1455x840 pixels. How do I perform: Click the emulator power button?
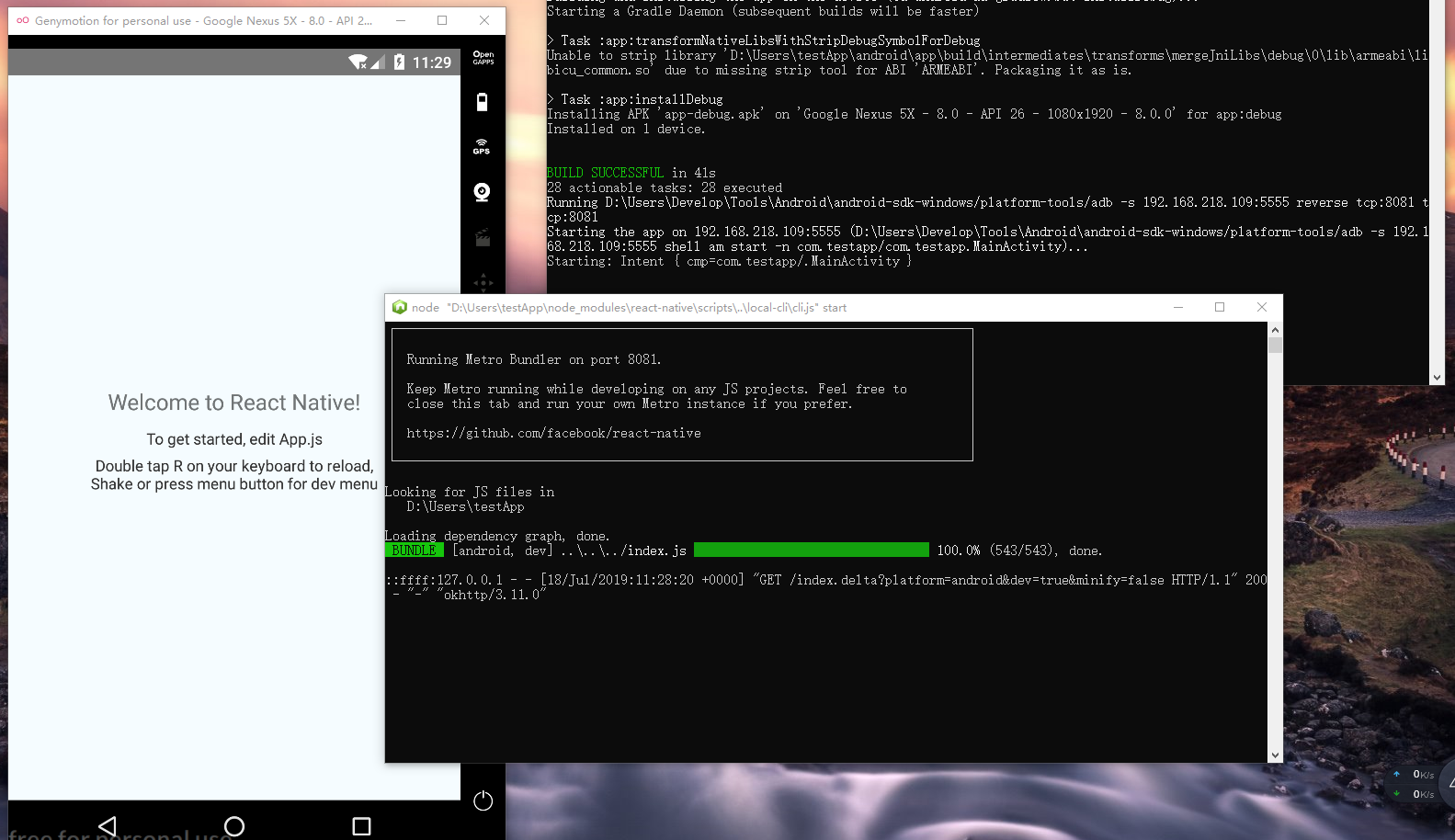pyautogui.click(x=483, y=800)
